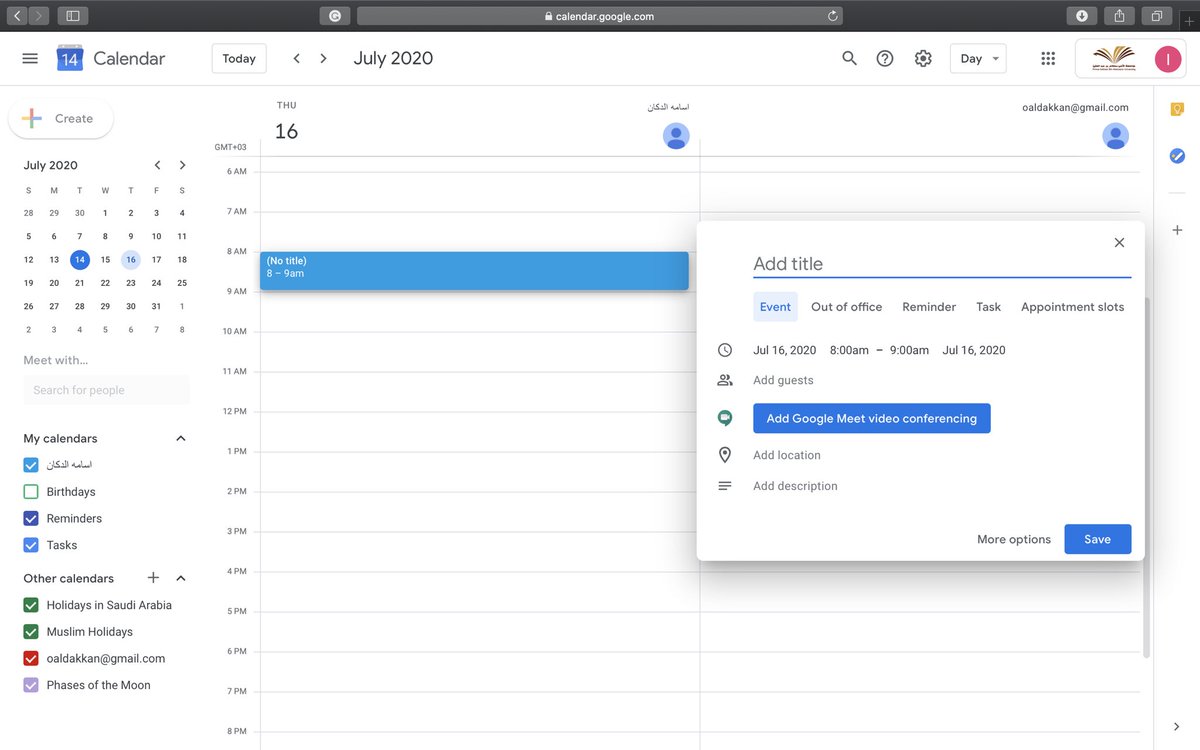
Task: Open the main menu hamburger icon
Action: pyautogui.click(x=30, y=58)
